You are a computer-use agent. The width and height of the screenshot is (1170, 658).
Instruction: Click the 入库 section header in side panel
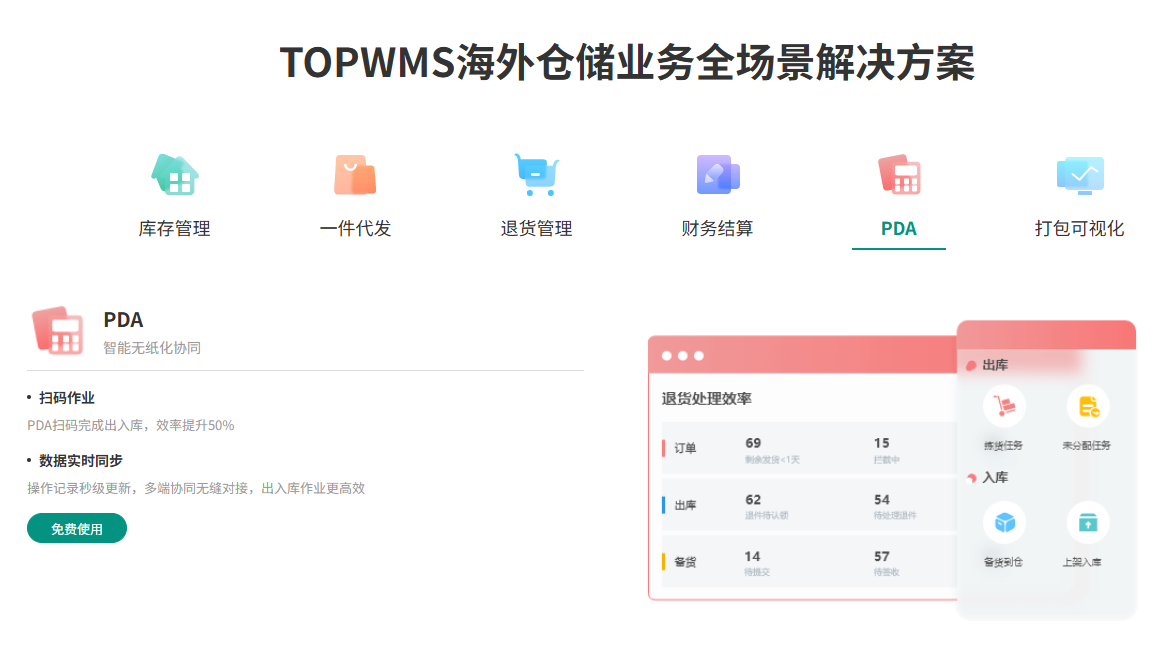[994, 478]
